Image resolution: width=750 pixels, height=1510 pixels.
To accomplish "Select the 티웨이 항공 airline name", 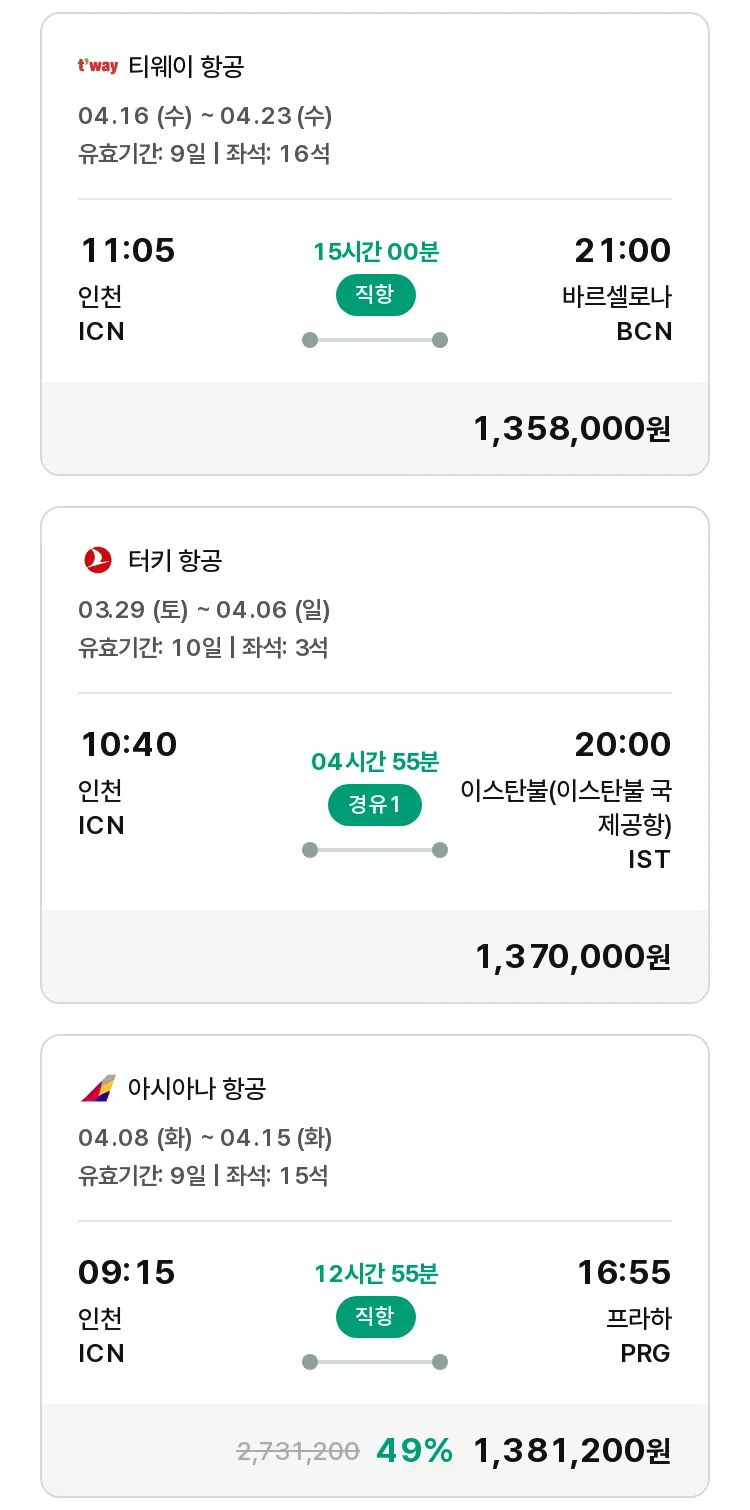I will click(186, 67).
